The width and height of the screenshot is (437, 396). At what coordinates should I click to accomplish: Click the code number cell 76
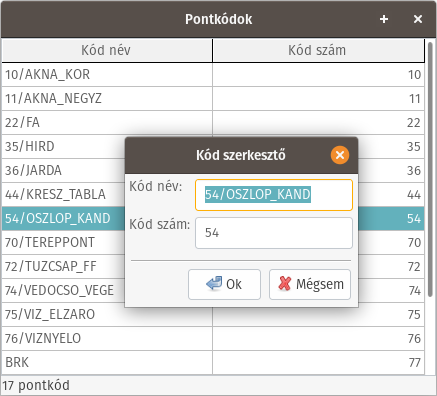pyautogui.click(x=318, y=339)
